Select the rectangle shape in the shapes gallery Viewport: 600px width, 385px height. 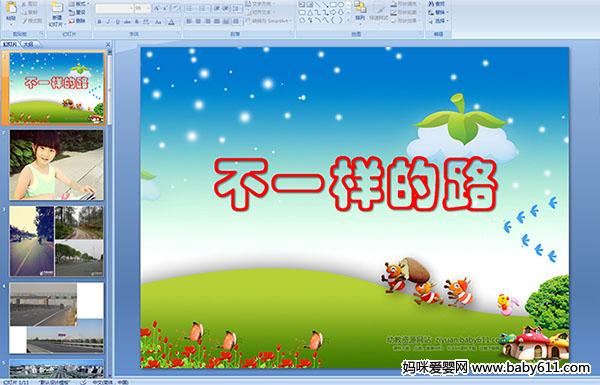pos(333,5)
